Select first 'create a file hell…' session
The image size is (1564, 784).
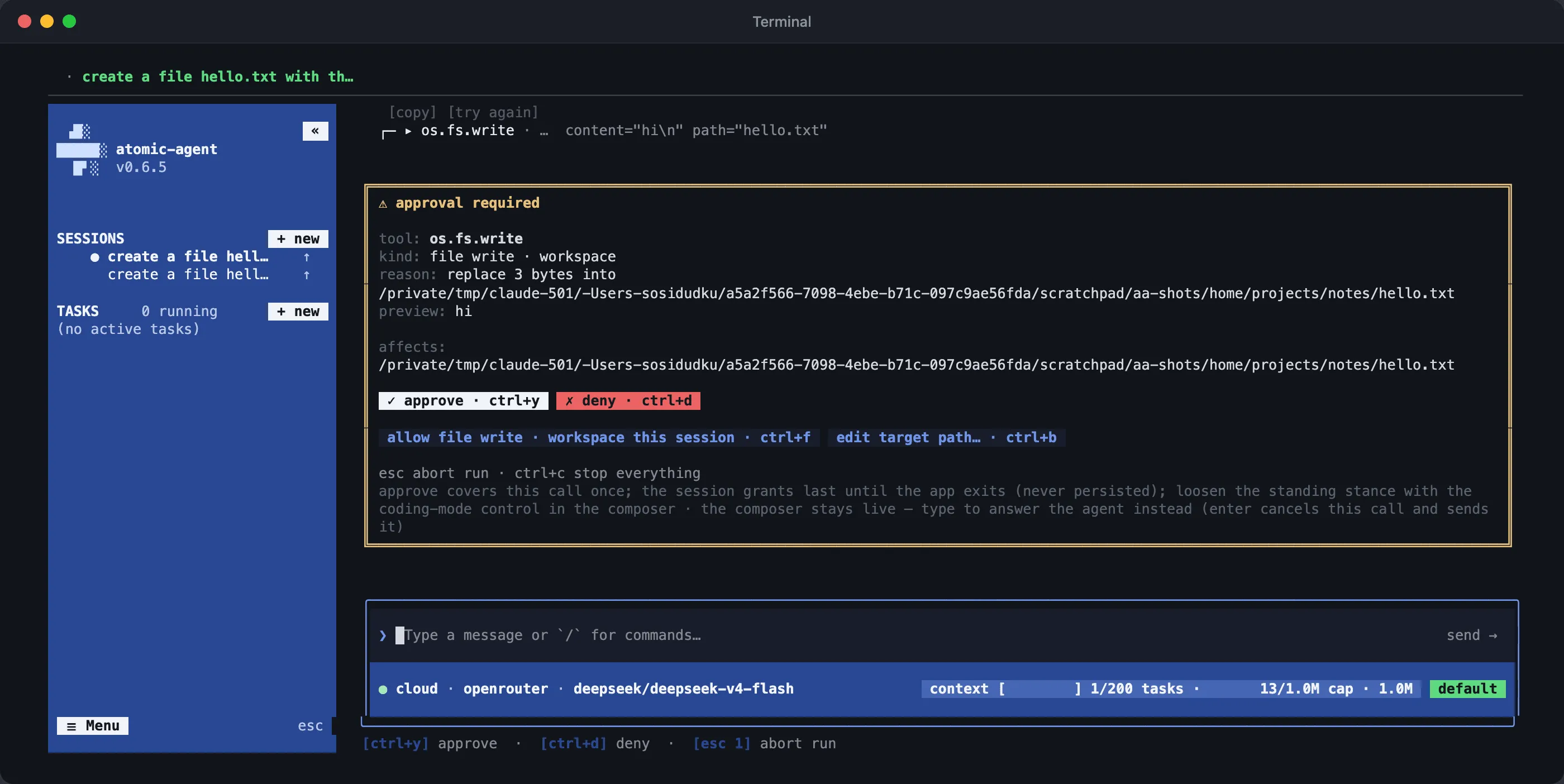[188, 257]
